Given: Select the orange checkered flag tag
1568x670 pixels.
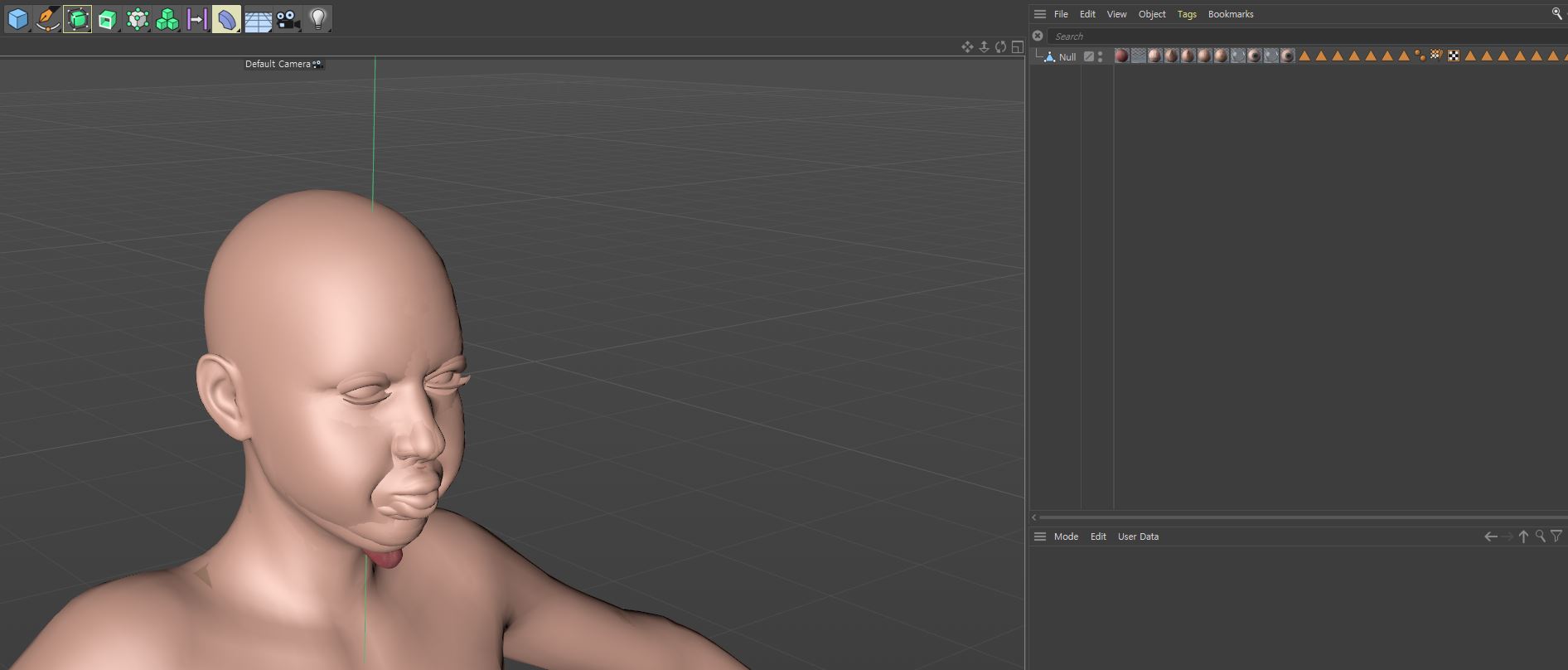Looking at the screenshot, I should [x=1436, y=56].
